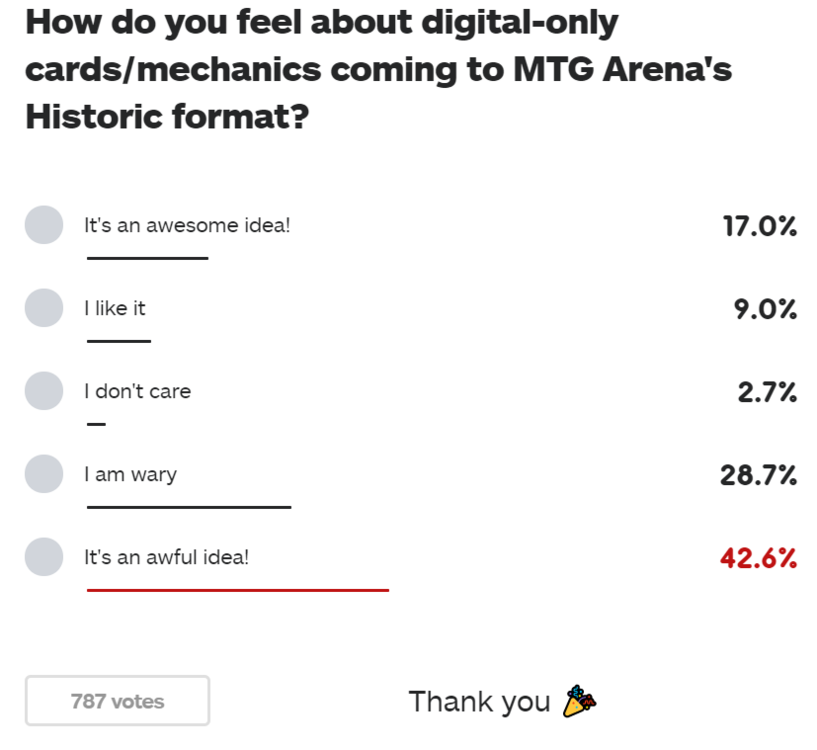The height and width of the screenshot is (750, 817).
Task: Click the short bar under "I like it"
Action: point(118,341)
